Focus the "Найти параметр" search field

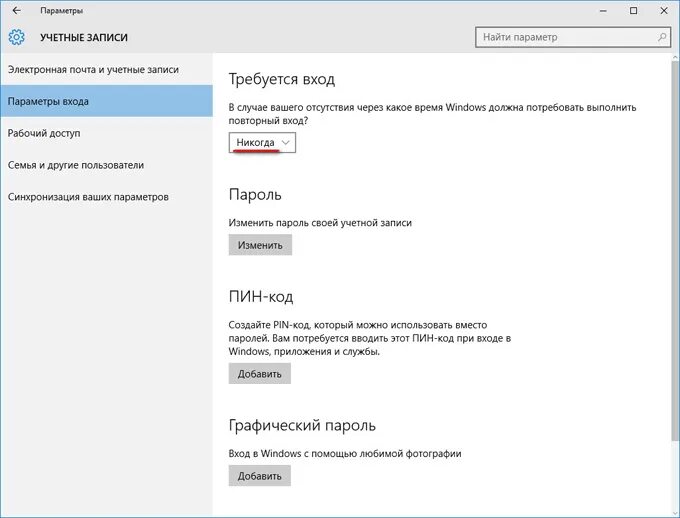click(x=573, y=37)
